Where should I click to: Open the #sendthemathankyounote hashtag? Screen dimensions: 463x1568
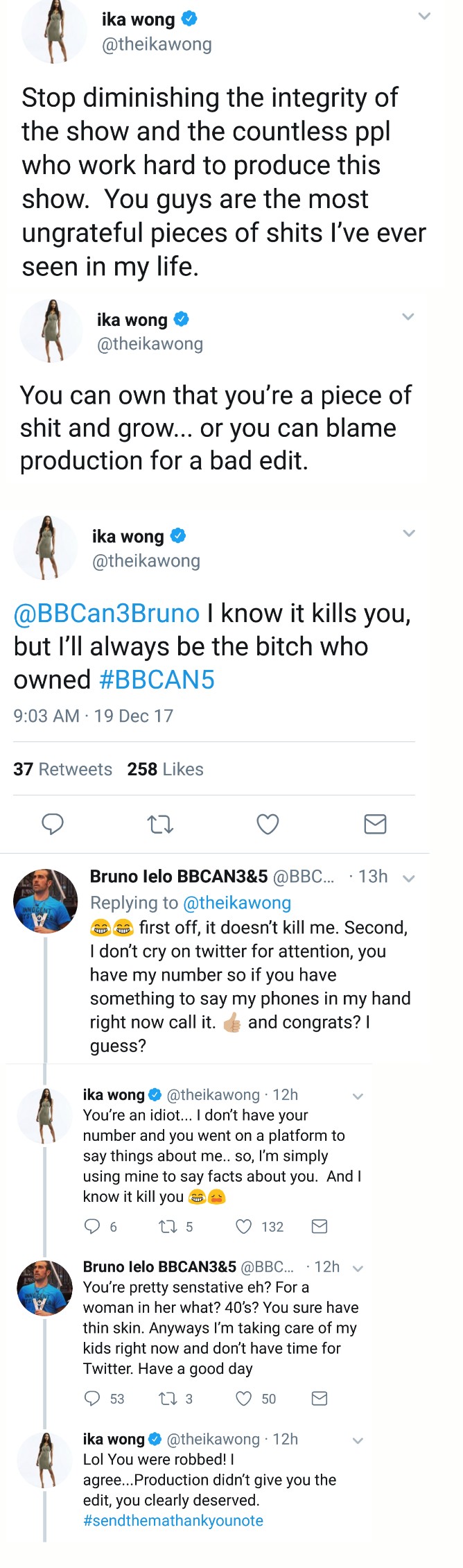click(x=173, y=1520)
